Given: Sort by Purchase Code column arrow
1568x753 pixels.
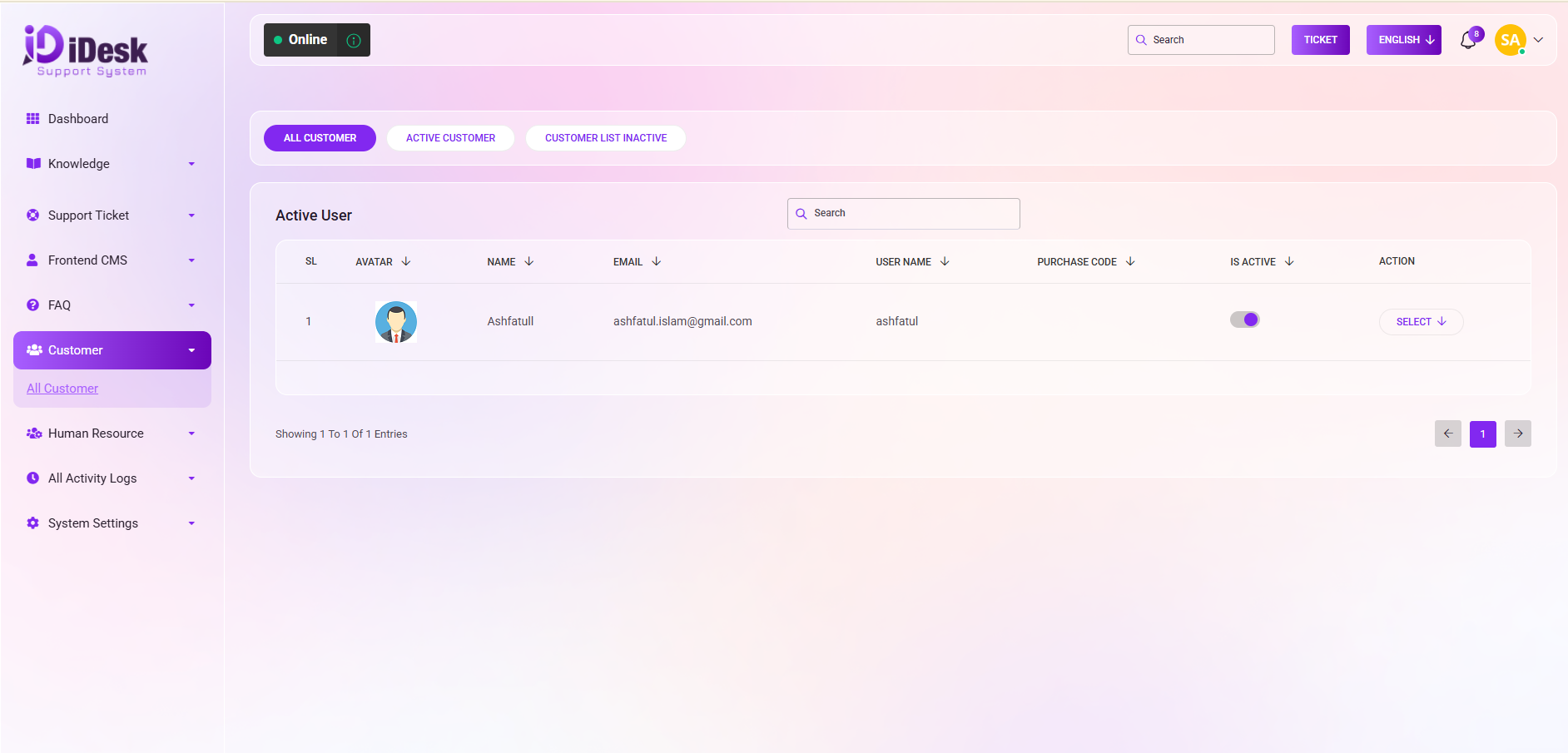Looking at the screenshot, I should coord(1130,261).
